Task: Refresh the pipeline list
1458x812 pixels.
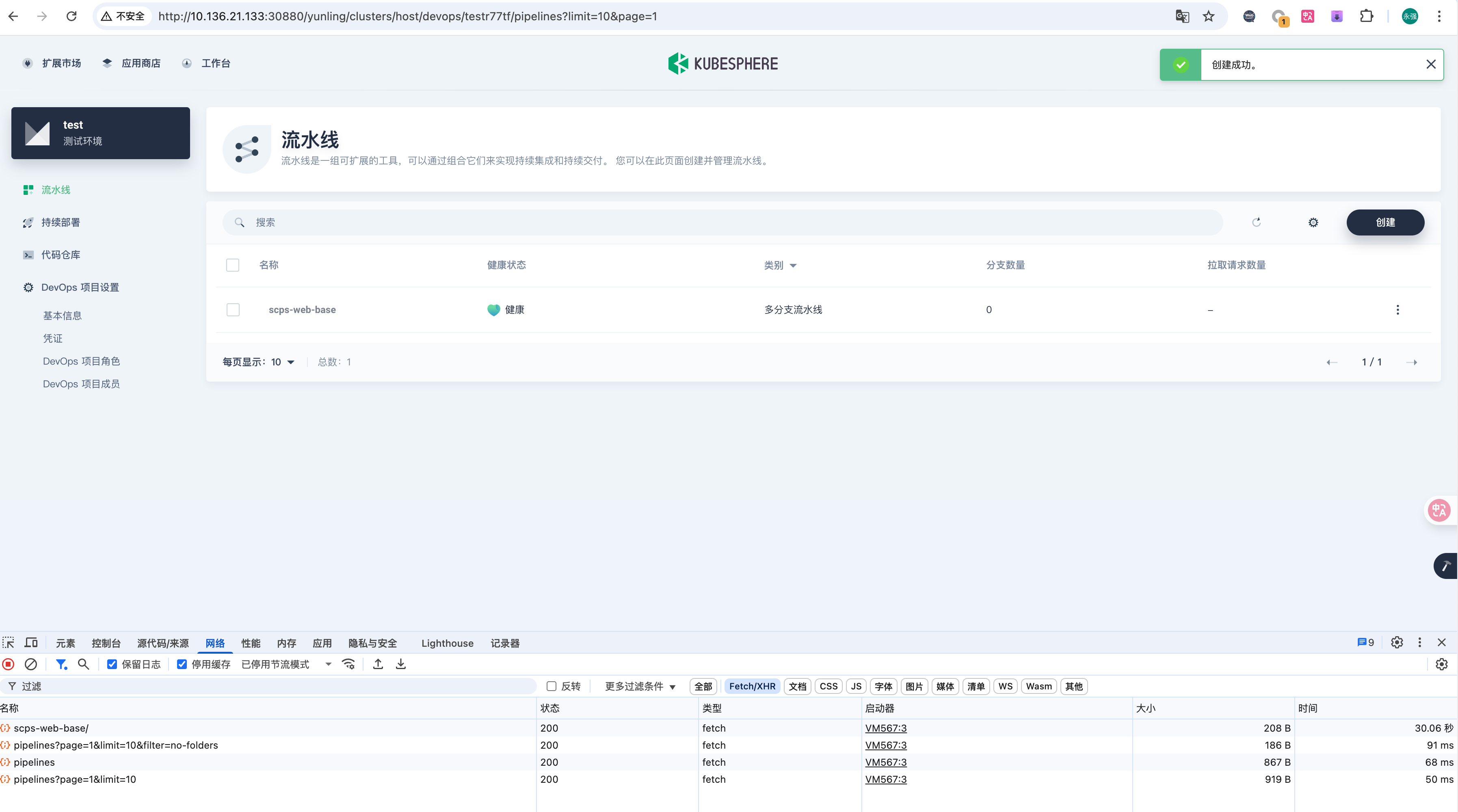Action: pyautogui.click(x=1256, y=222)
